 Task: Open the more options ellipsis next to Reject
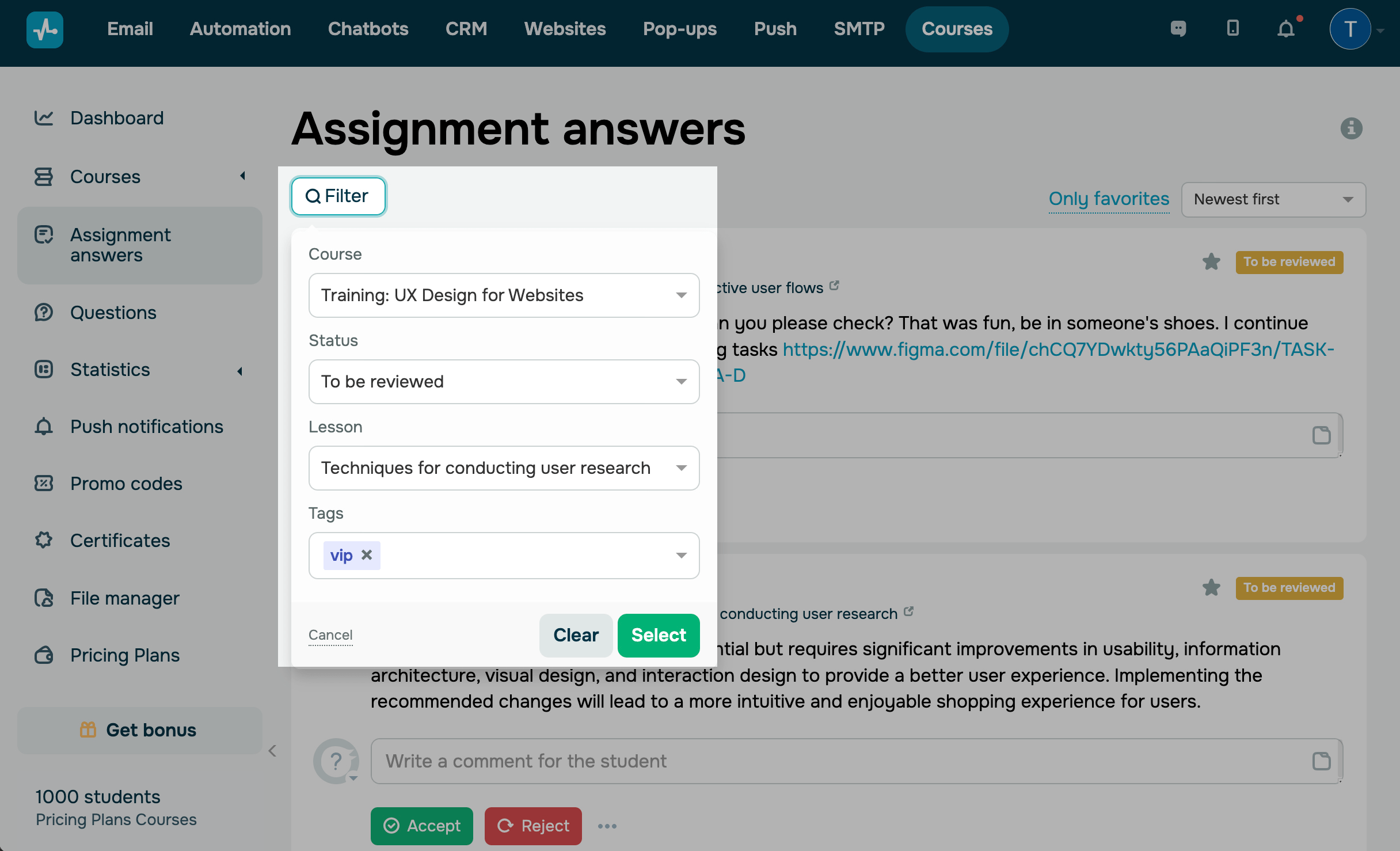coord(607,826)
